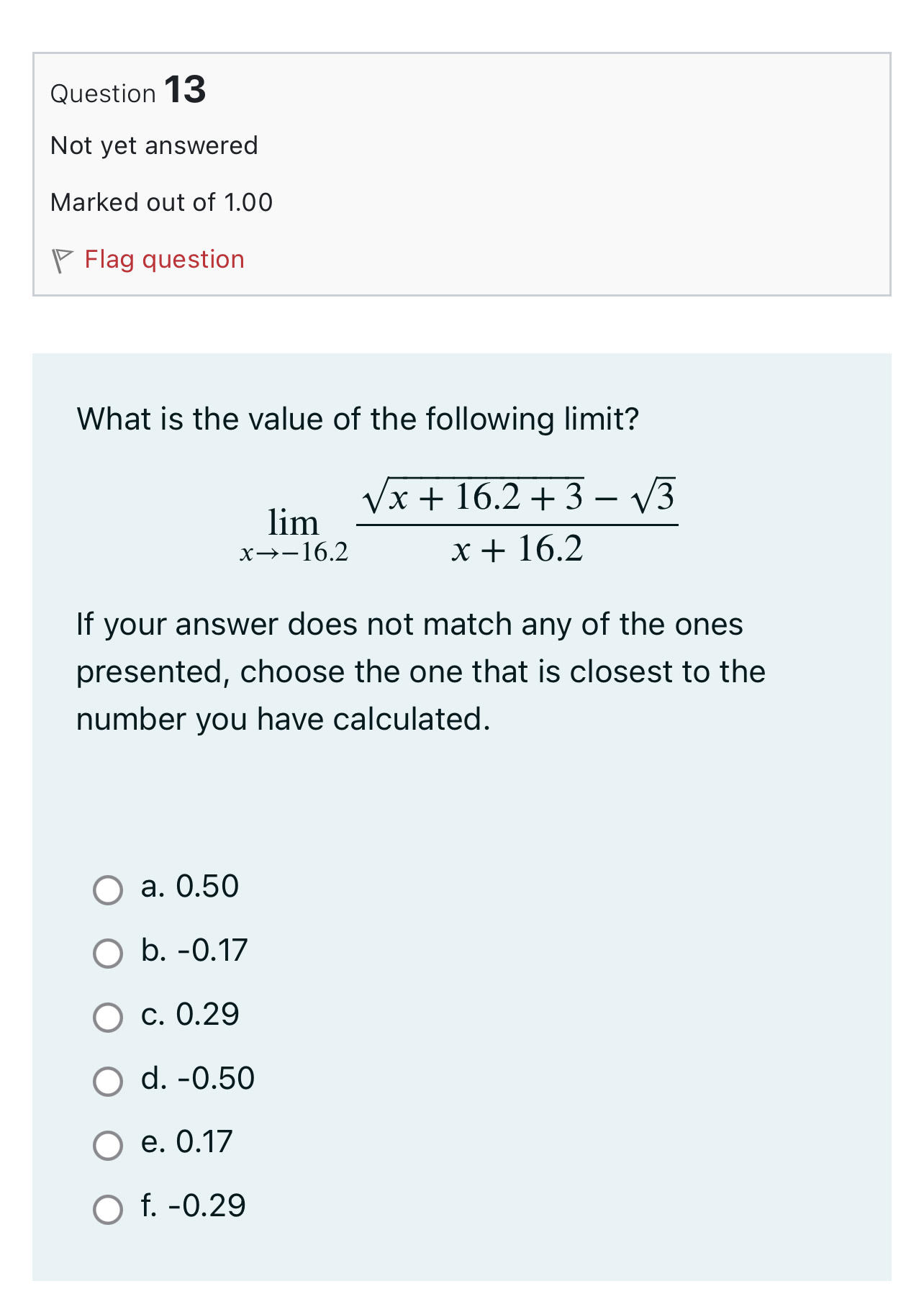Screen dimensions: 924x1299
Task: Click the instruction paragraph about closest number
Action: [421, 671]
